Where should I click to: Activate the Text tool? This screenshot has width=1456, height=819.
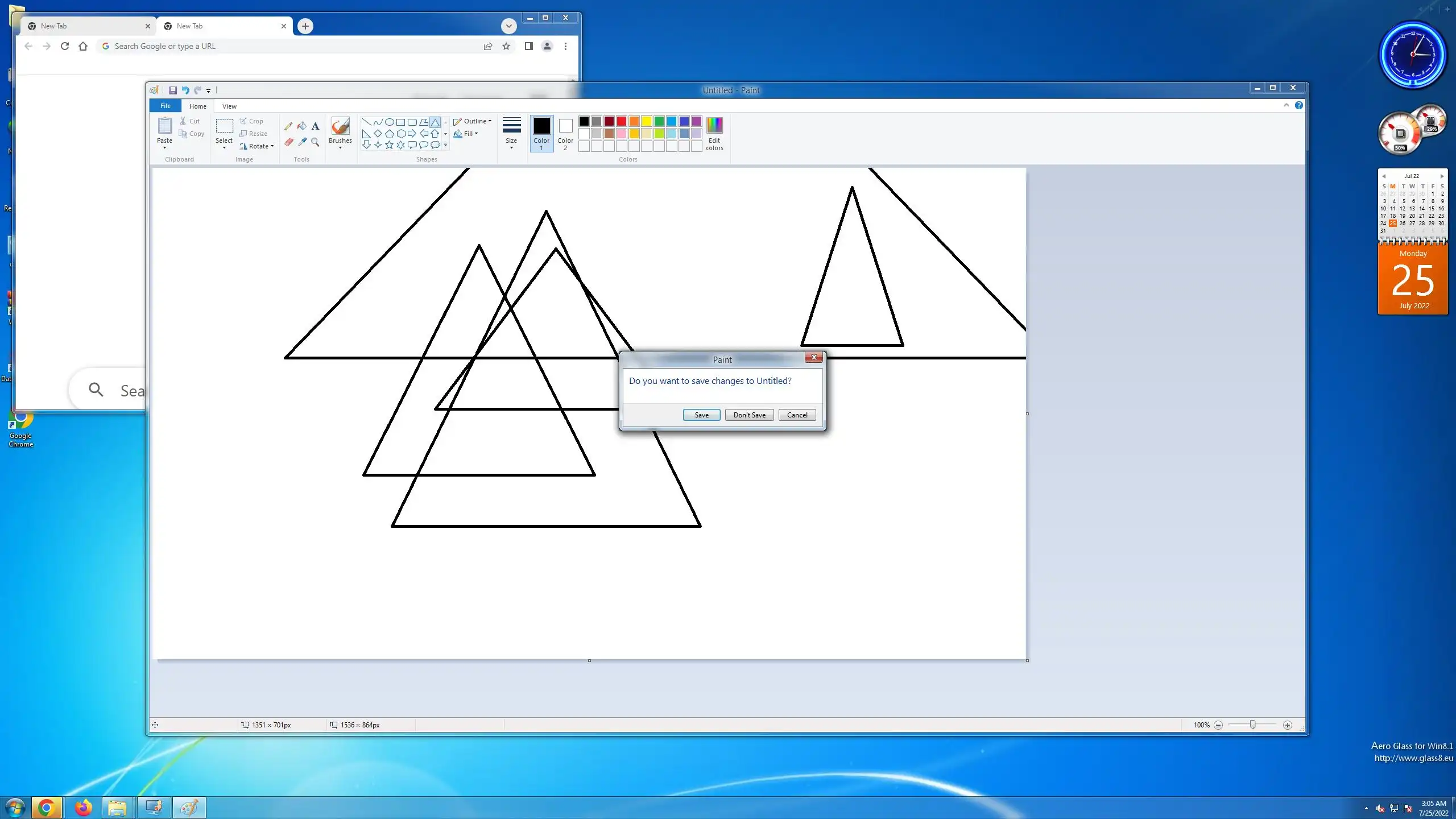pos(315,126)
